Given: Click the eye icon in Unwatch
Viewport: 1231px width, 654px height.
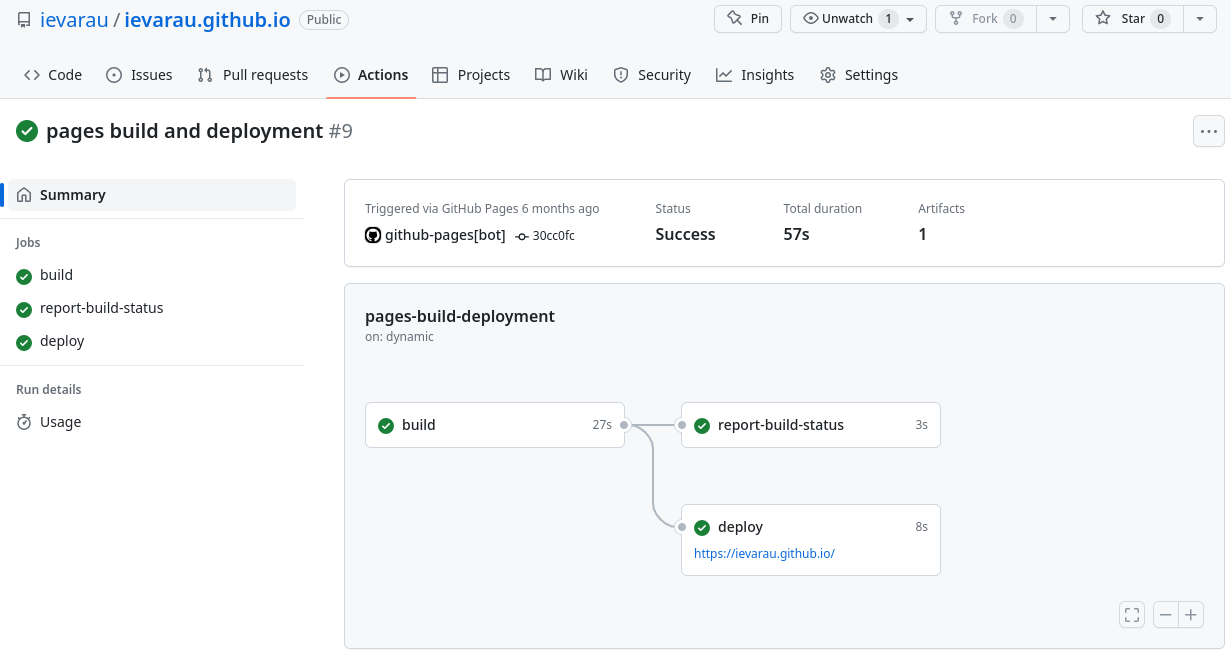Looking at the screenshot, I should 811,19.
